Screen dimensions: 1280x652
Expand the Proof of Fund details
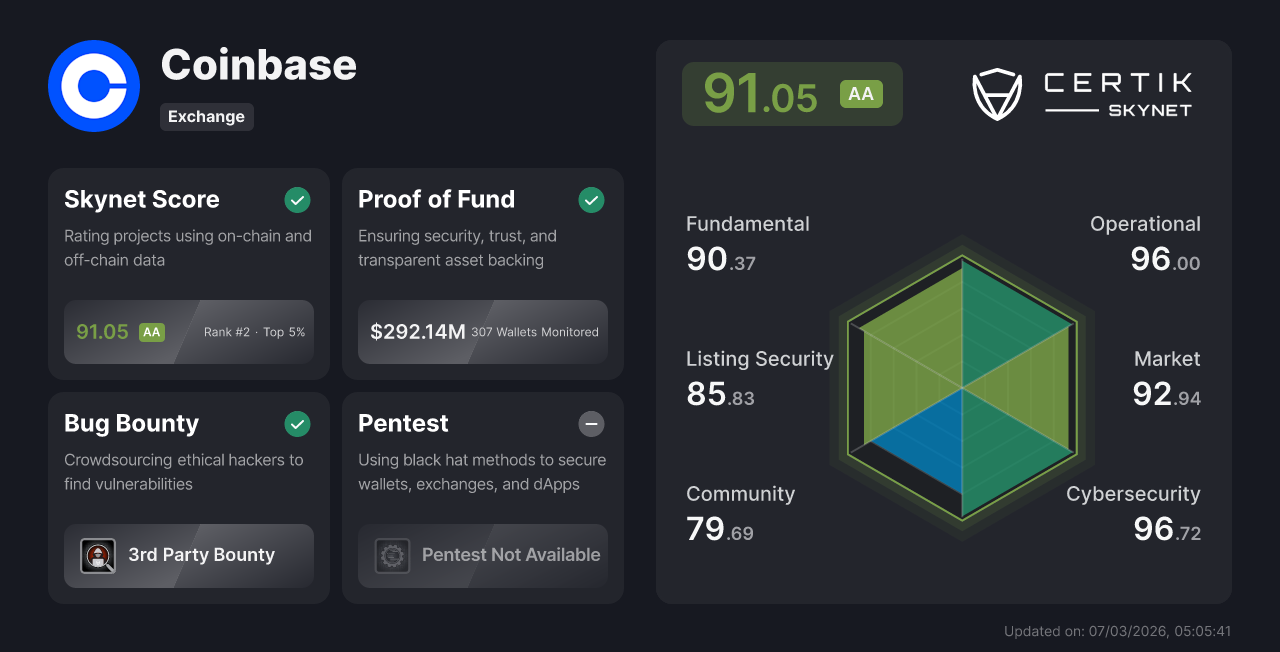pos(482,274)
